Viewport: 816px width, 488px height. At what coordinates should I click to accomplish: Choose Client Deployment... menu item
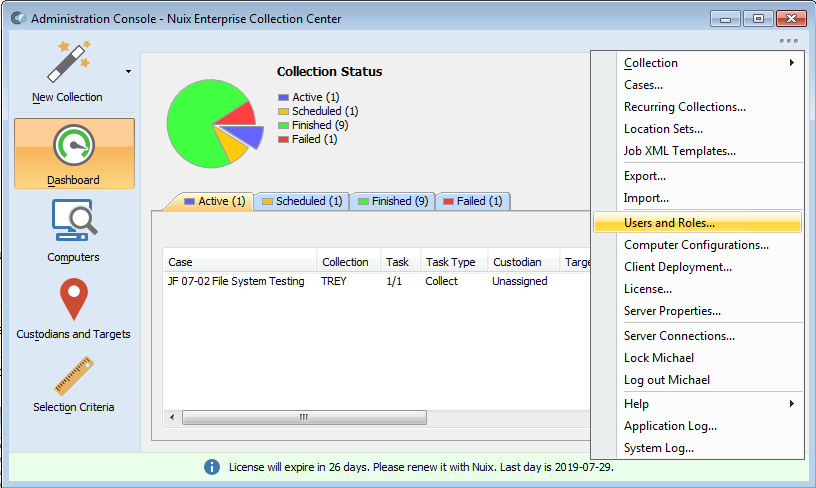pos(698,267)
